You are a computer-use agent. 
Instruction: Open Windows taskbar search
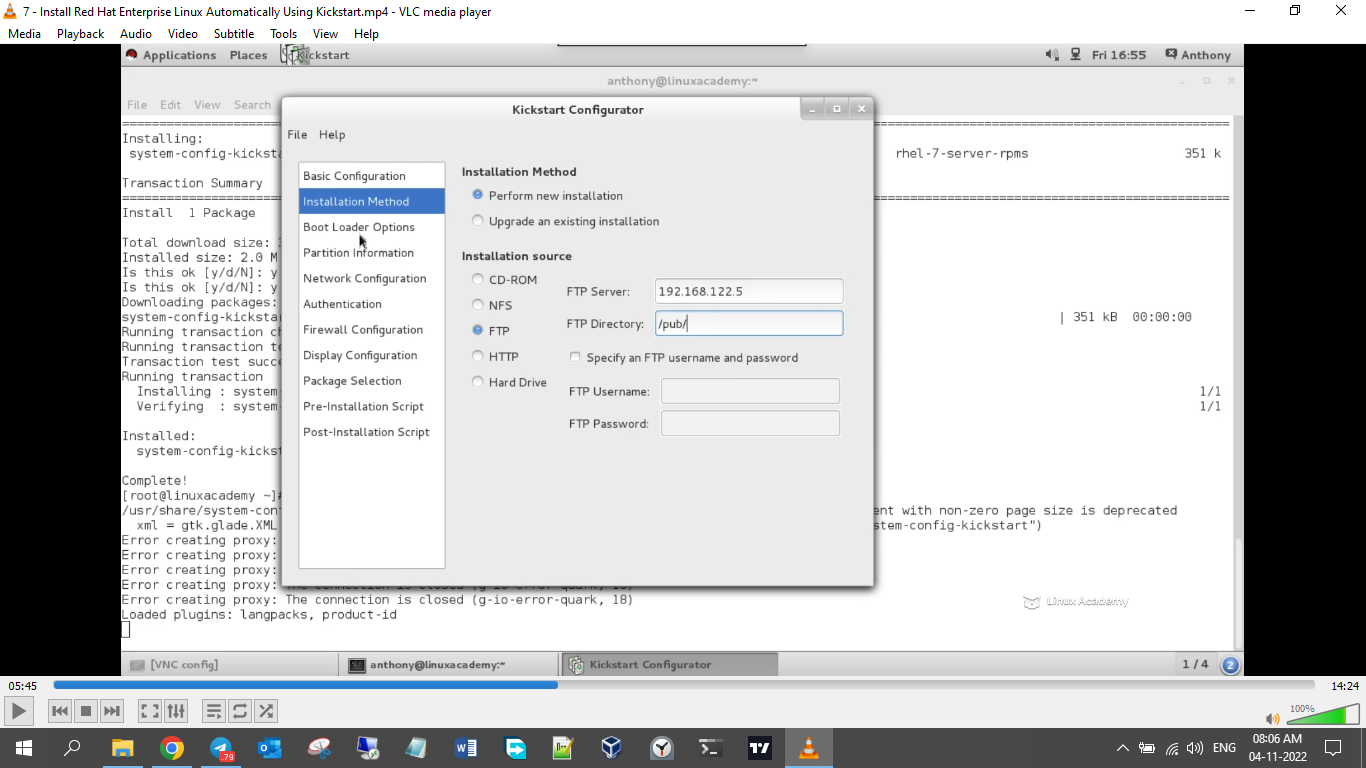click(72, 748)
